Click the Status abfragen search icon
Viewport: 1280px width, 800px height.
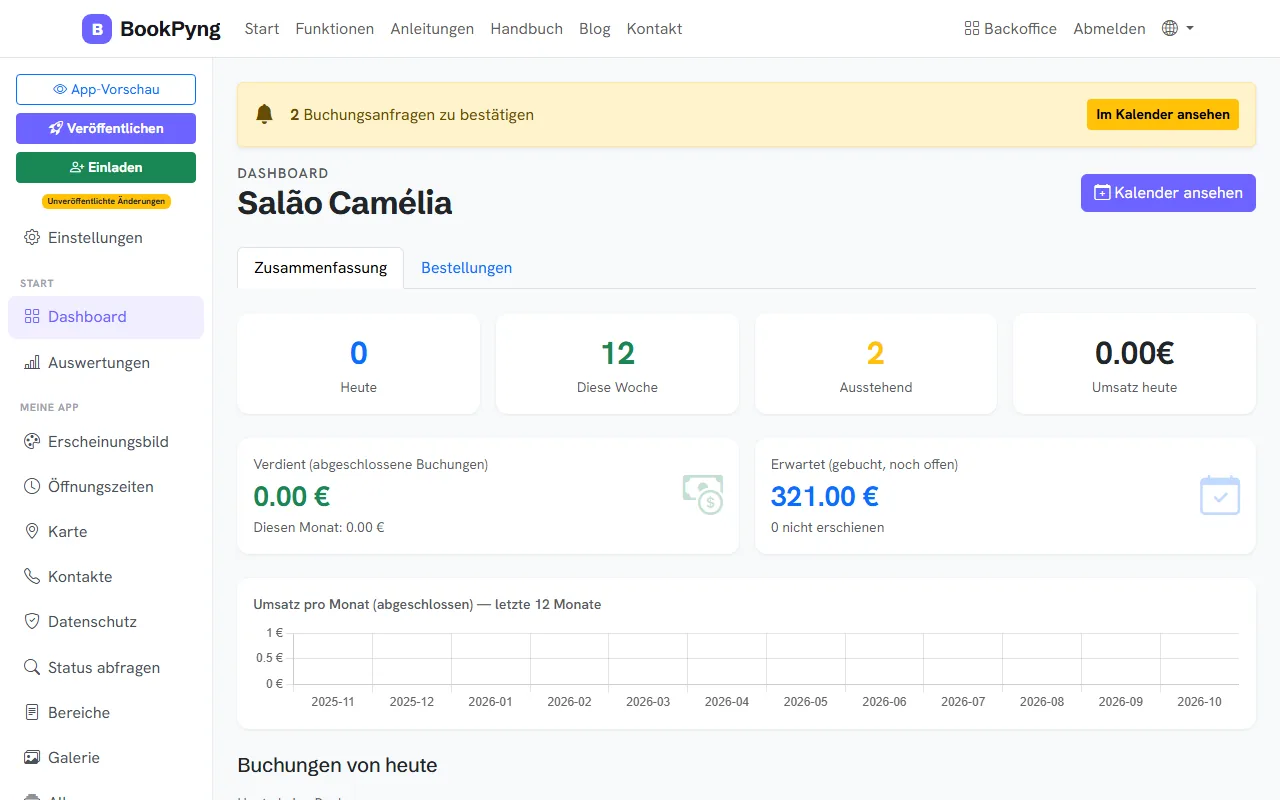point(31,668)
